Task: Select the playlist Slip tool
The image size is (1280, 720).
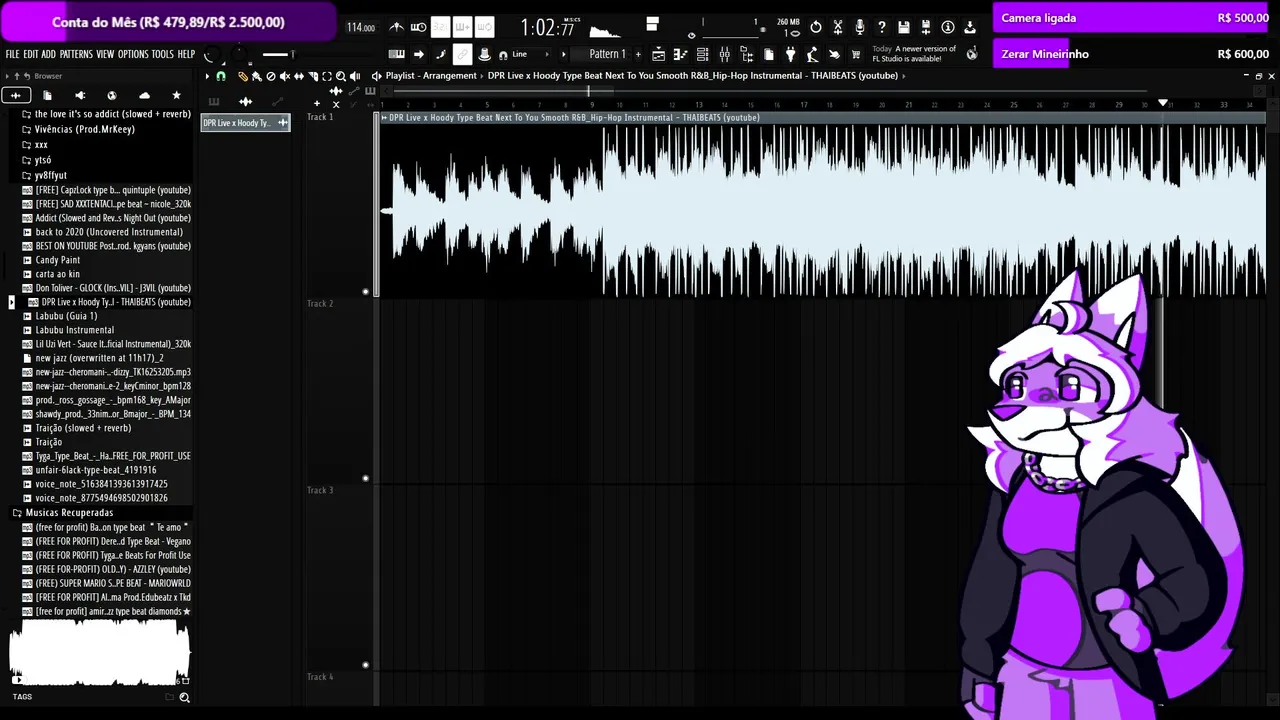Action: (x=298, y=76)
